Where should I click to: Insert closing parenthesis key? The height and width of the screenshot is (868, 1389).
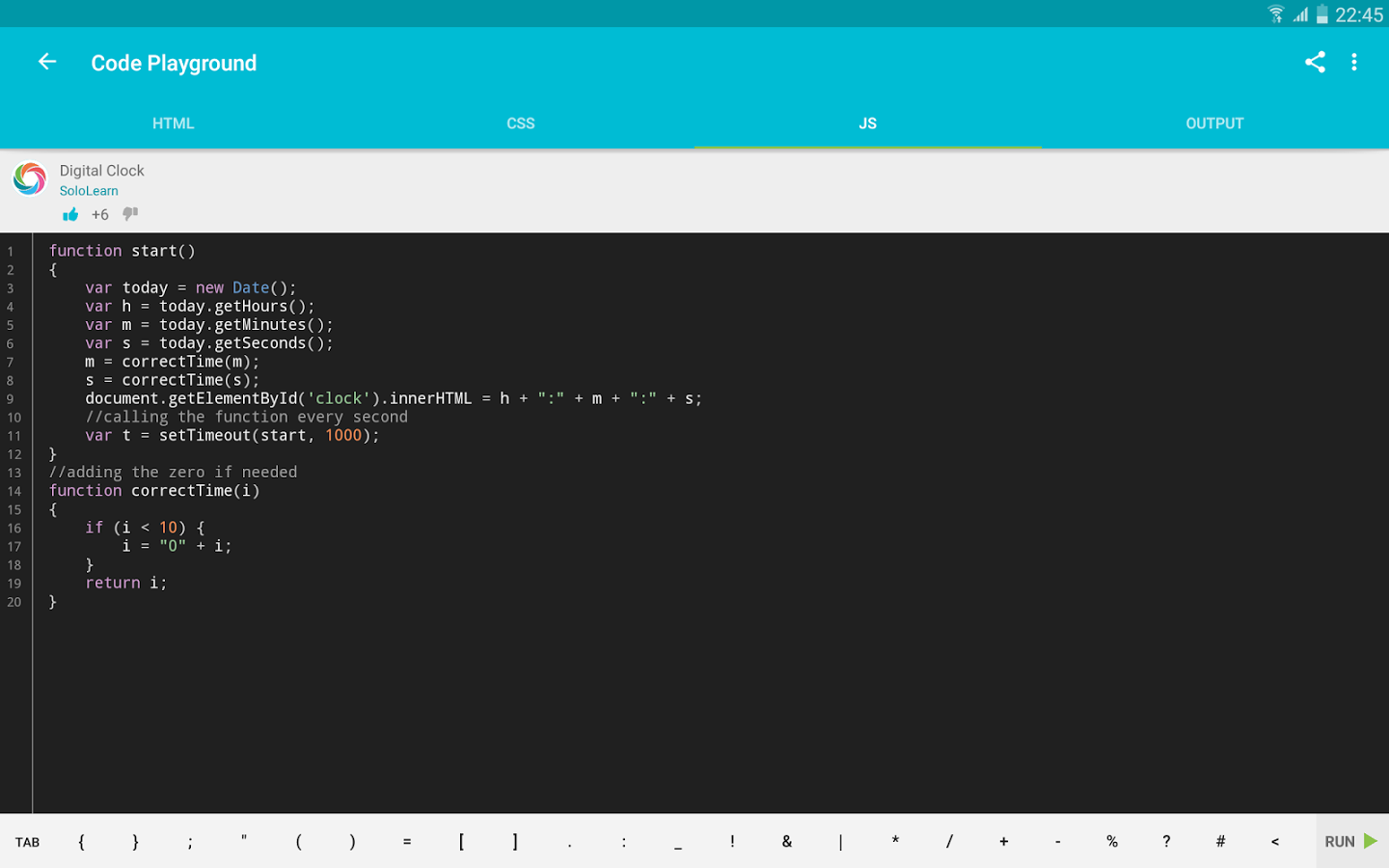tap(352, 842)
